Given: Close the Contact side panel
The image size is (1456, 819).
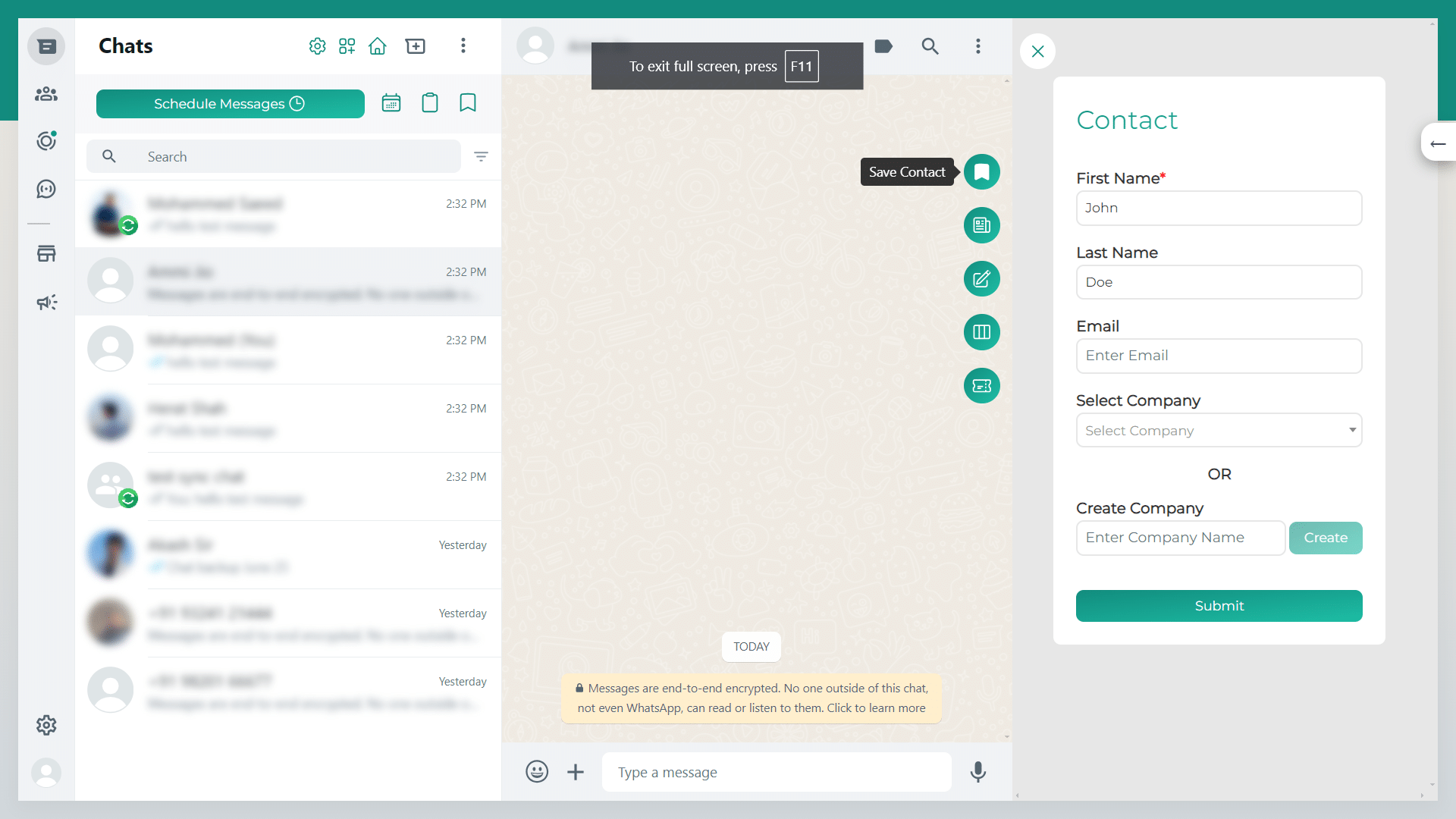Looking at the screenshot, I should [1037, 52].
